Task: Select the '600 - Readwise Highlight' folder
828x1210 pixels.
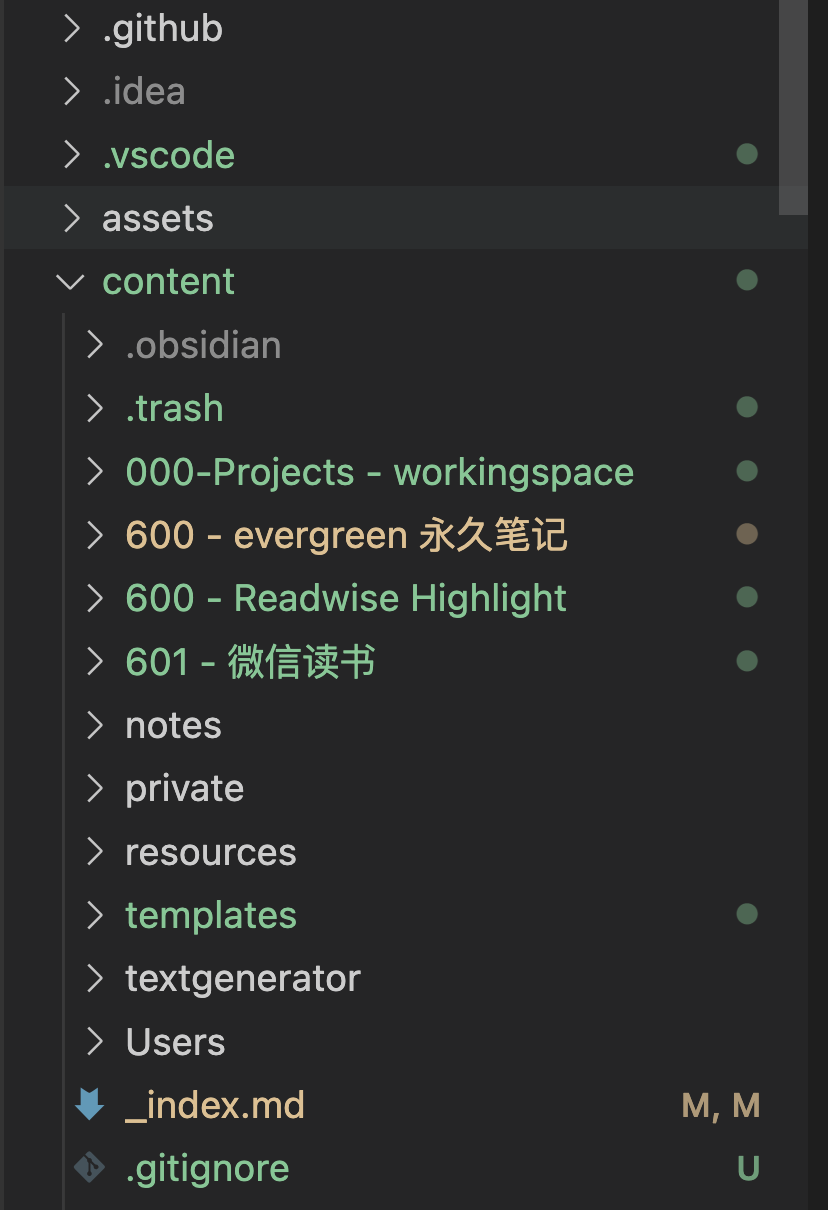Action: click(346, 597)
